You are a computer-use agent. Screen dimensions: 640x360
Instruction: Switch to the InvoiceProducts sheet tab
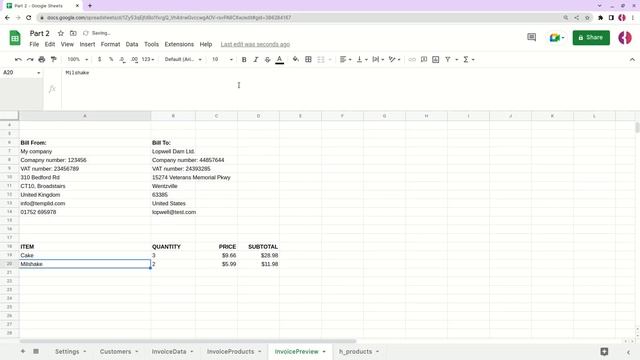click(230, 351)
